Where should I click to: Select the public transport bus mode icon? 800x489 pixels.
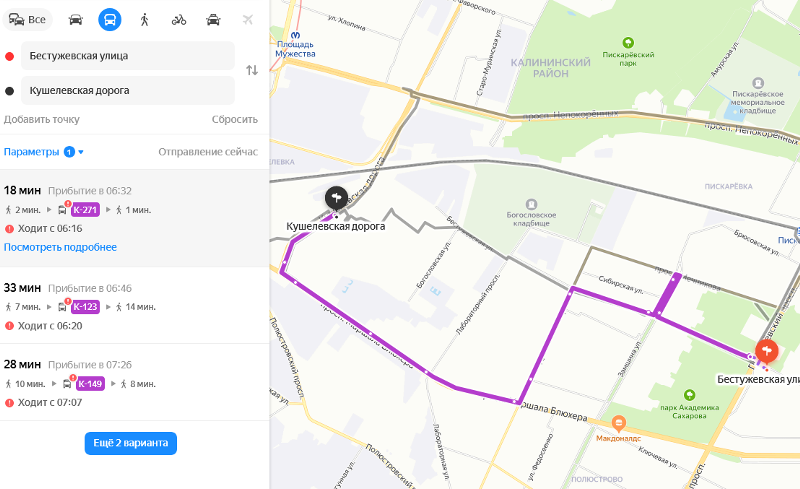point(110,20)
